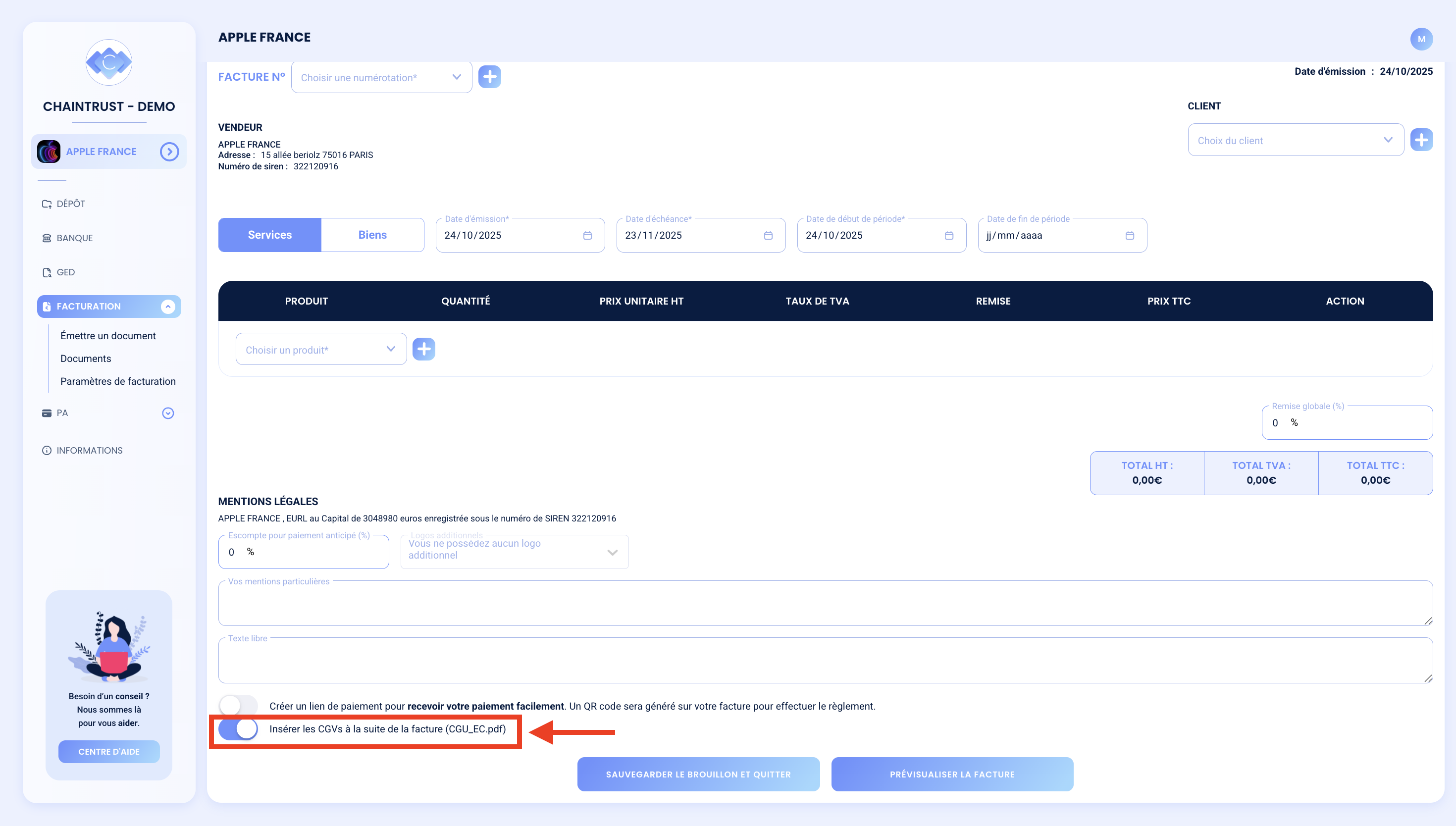Click the Banque building icon

click(x=47, y=238)
